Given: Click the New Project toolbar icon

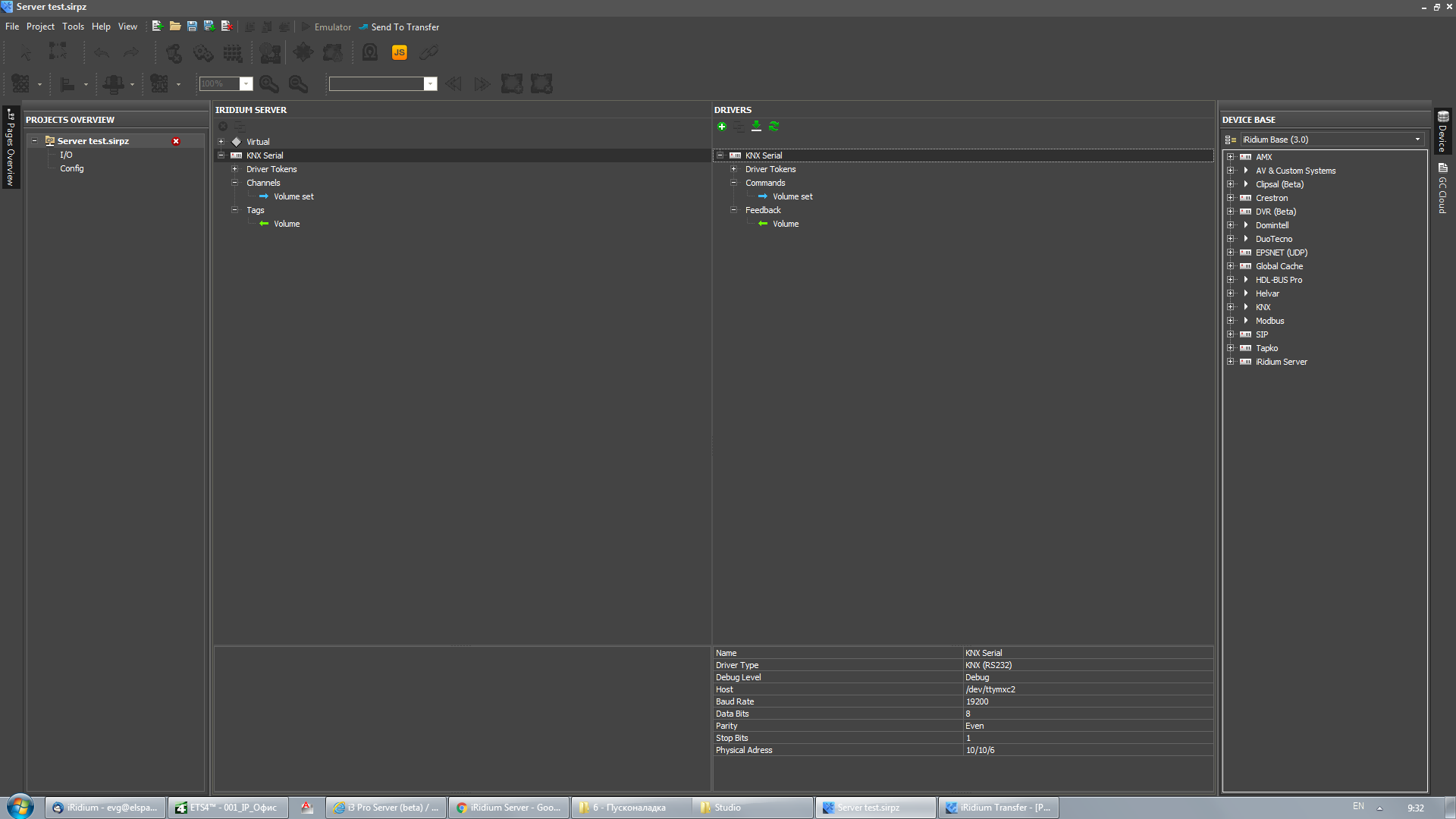Looking at the screenshot, I should tap(158, 27).
